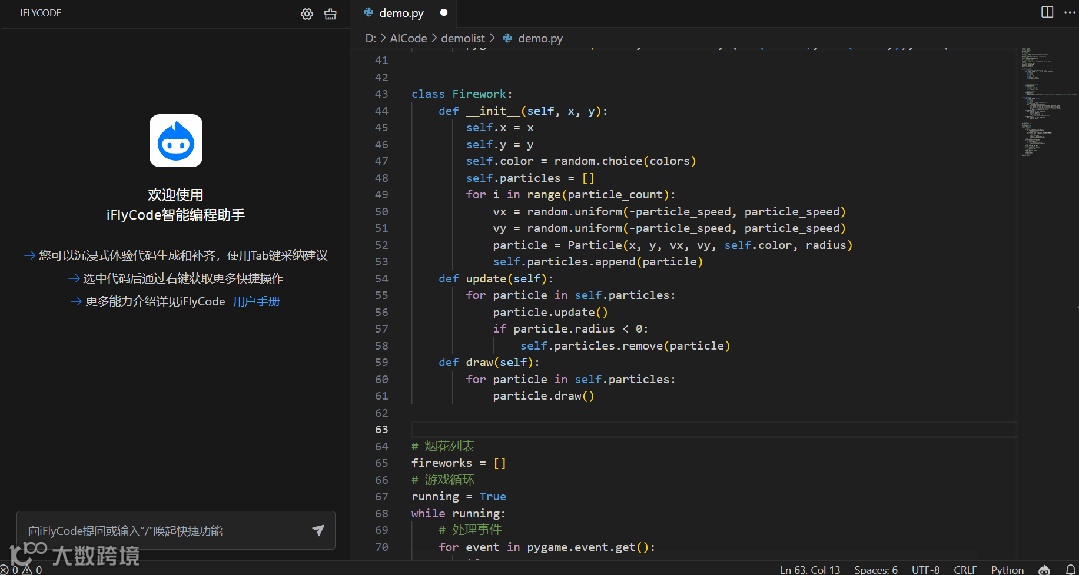Viewport: 1079px width, 575px height.
Task: Switch to the demo.py editor tab
Action: [400, 13]
